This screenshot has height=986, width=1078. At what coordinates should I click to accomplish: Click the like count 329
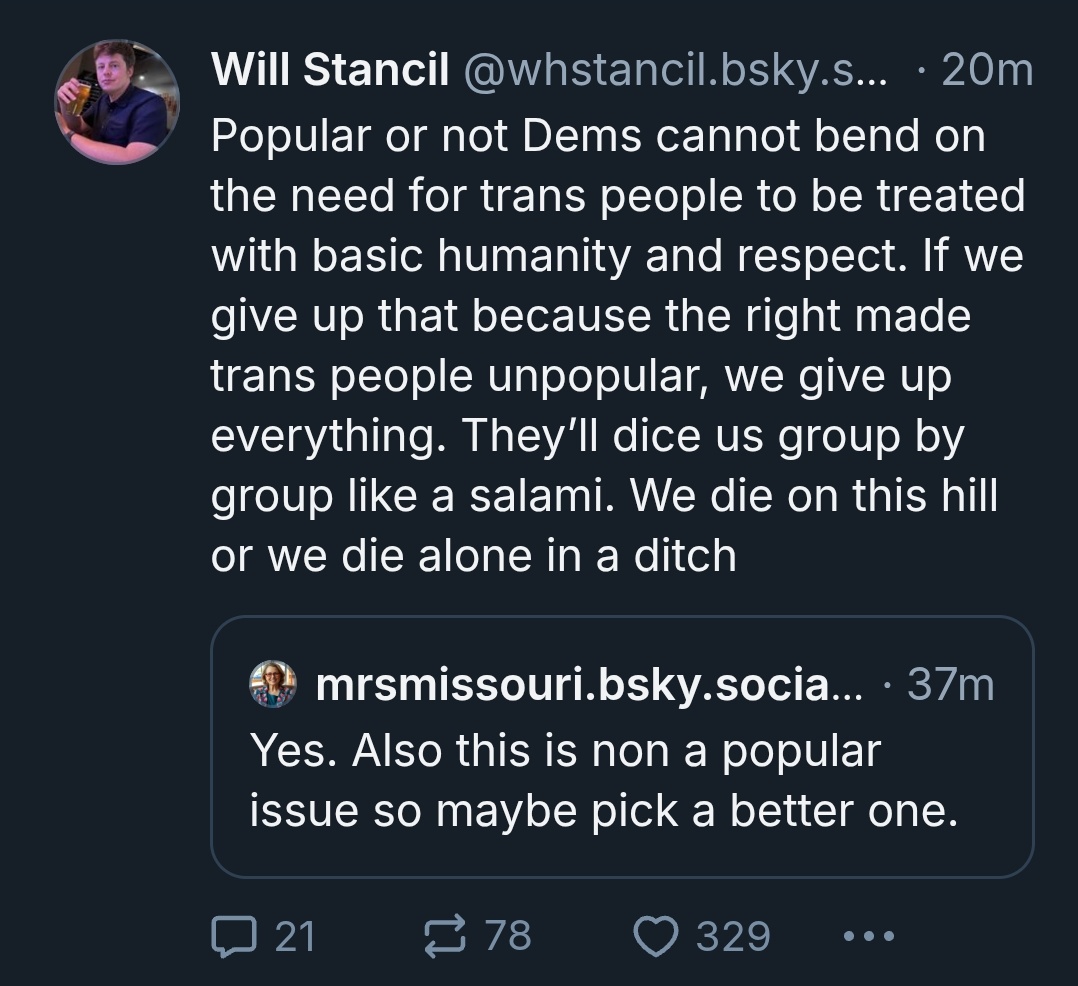pos(733,937)
